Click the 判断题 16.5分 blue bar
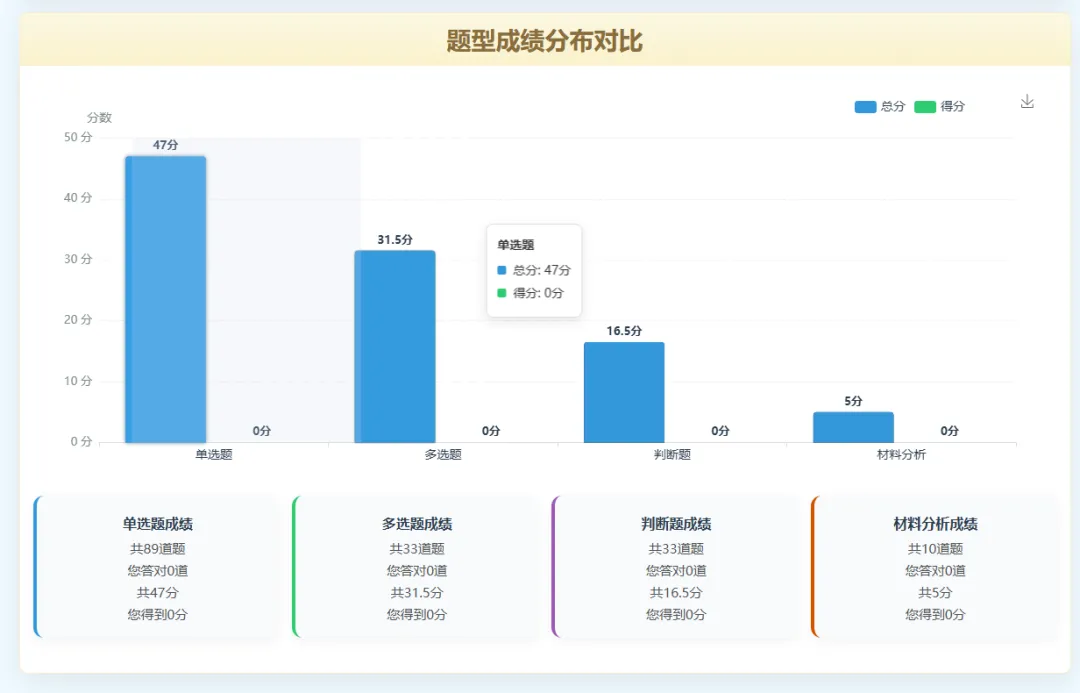Screen dimensions: 1080x693 (624, 392)
